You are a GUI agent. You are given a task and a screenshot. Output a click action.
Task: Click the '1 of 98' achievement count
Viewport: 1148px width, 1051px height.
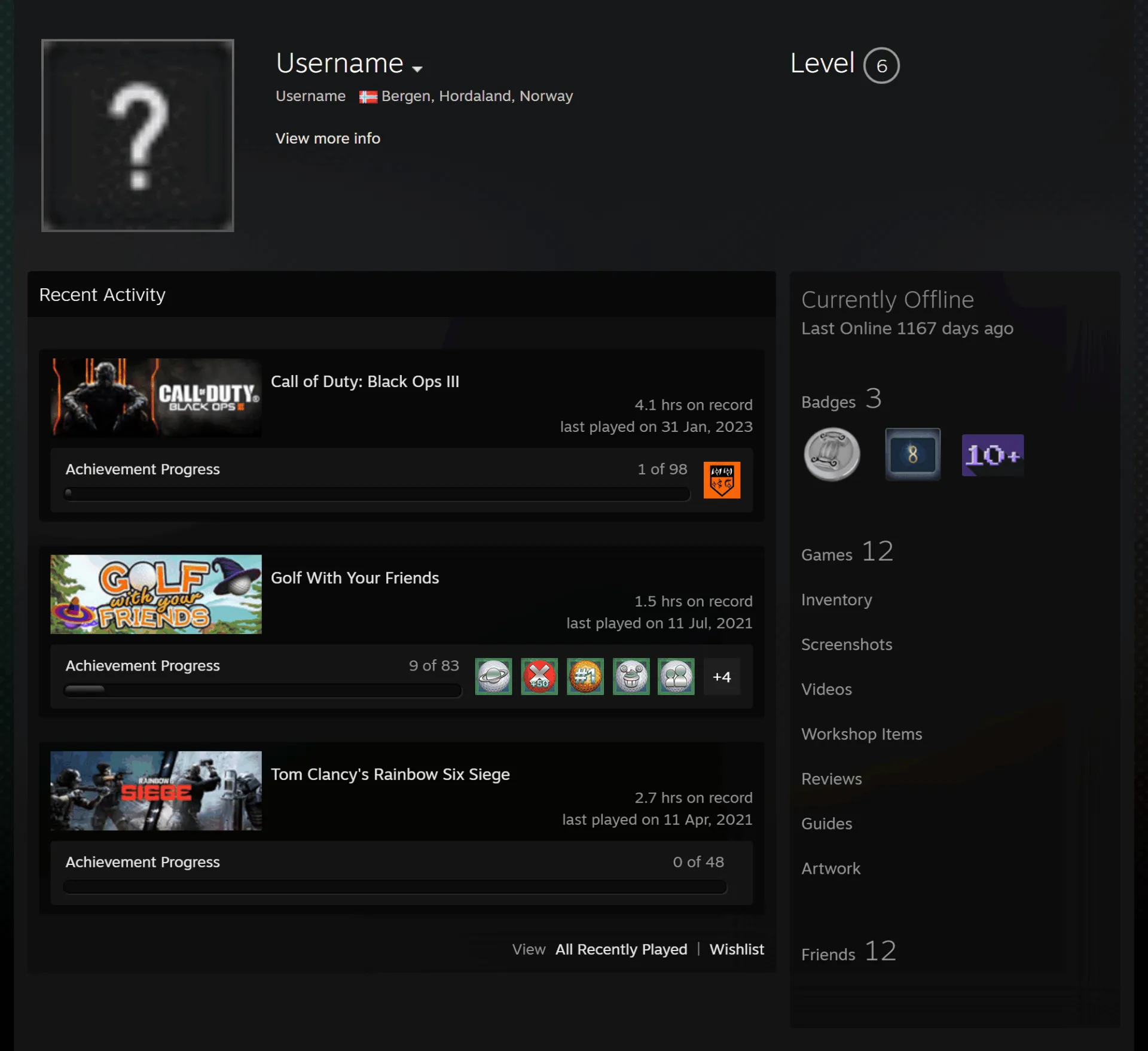click(x=662, y=469)
